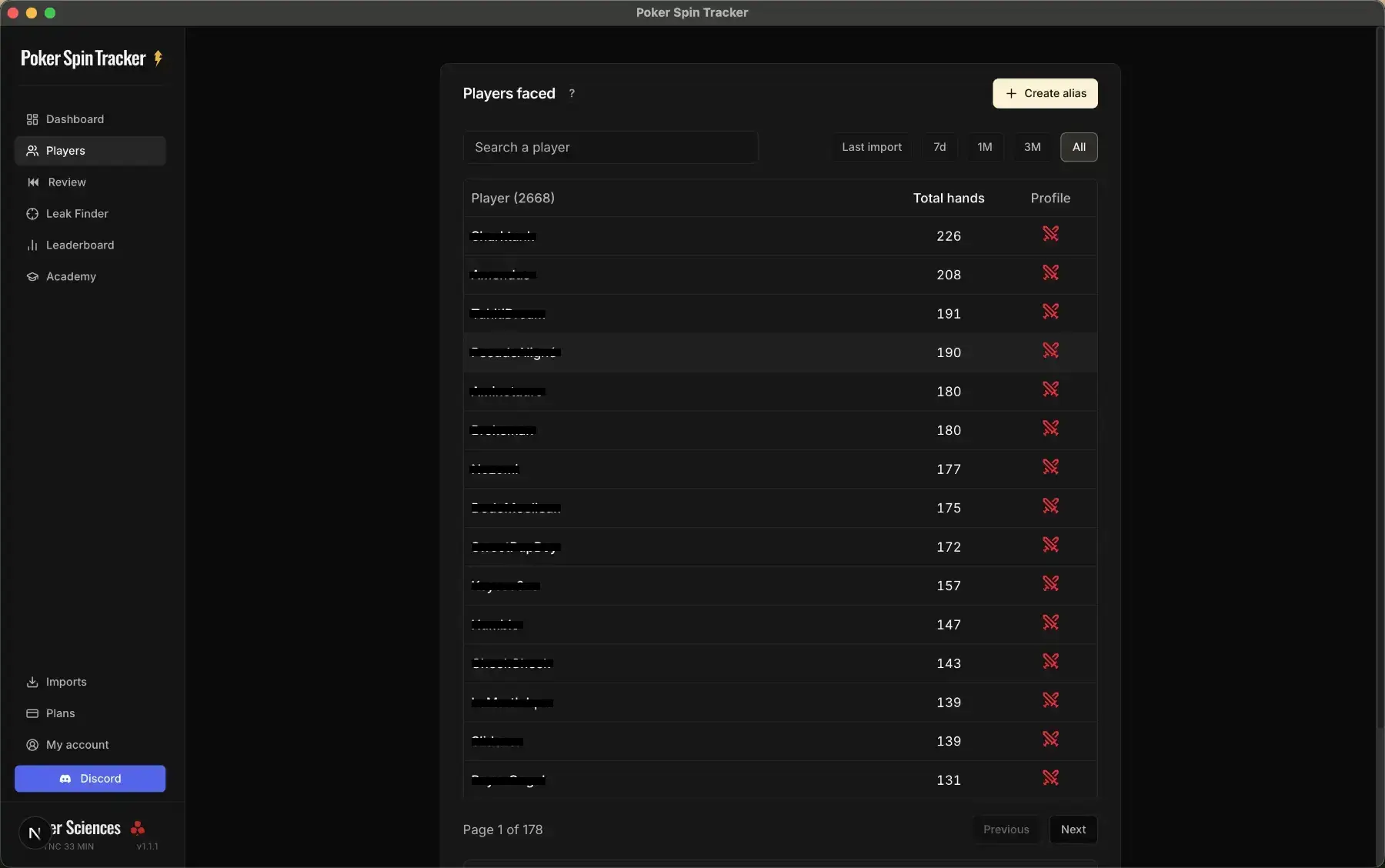Viewport: 1385px width, 868px height.
Task: Open Academy with the graduation cap icon
Action: [x=32, y=277]
